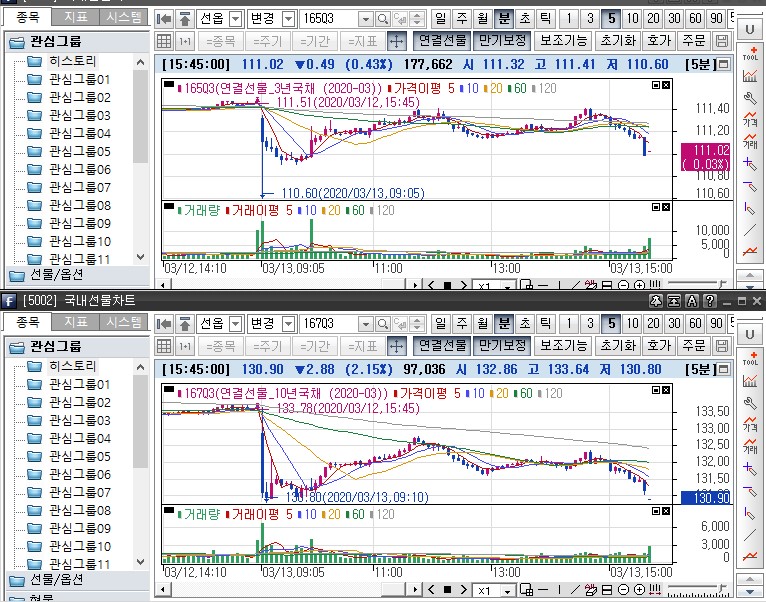
Task: Toggle 연결선물 in the upper window
Action: click(442, 41)
